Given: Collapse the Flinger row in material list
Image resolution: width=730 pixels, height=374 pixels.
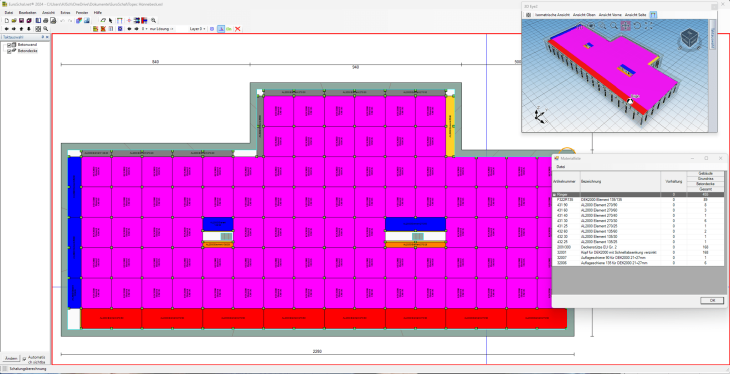Looking at the screenshot, I should 554,194.
